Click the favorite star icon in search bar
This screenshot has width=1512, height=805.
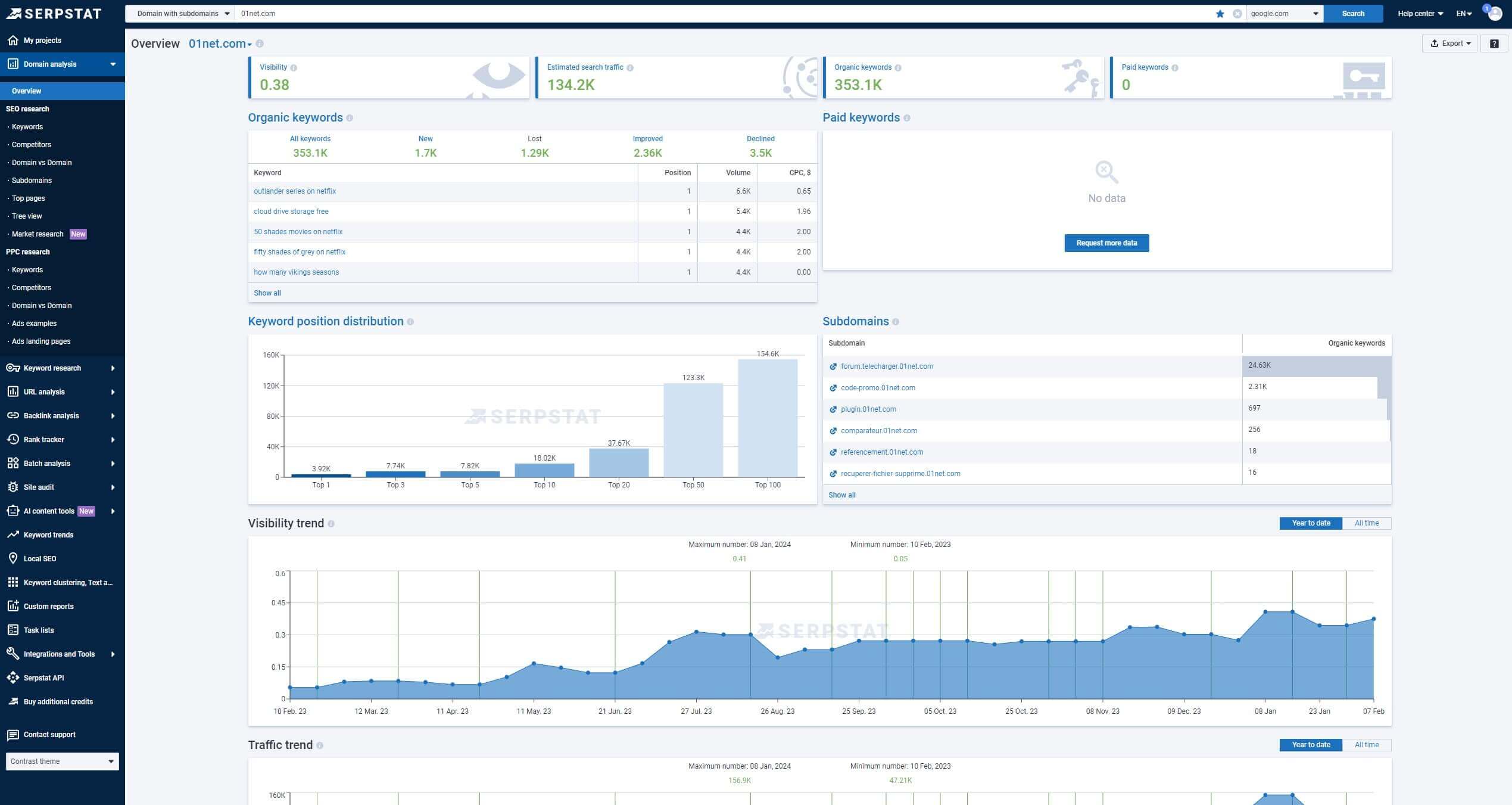pos(1220,14)
